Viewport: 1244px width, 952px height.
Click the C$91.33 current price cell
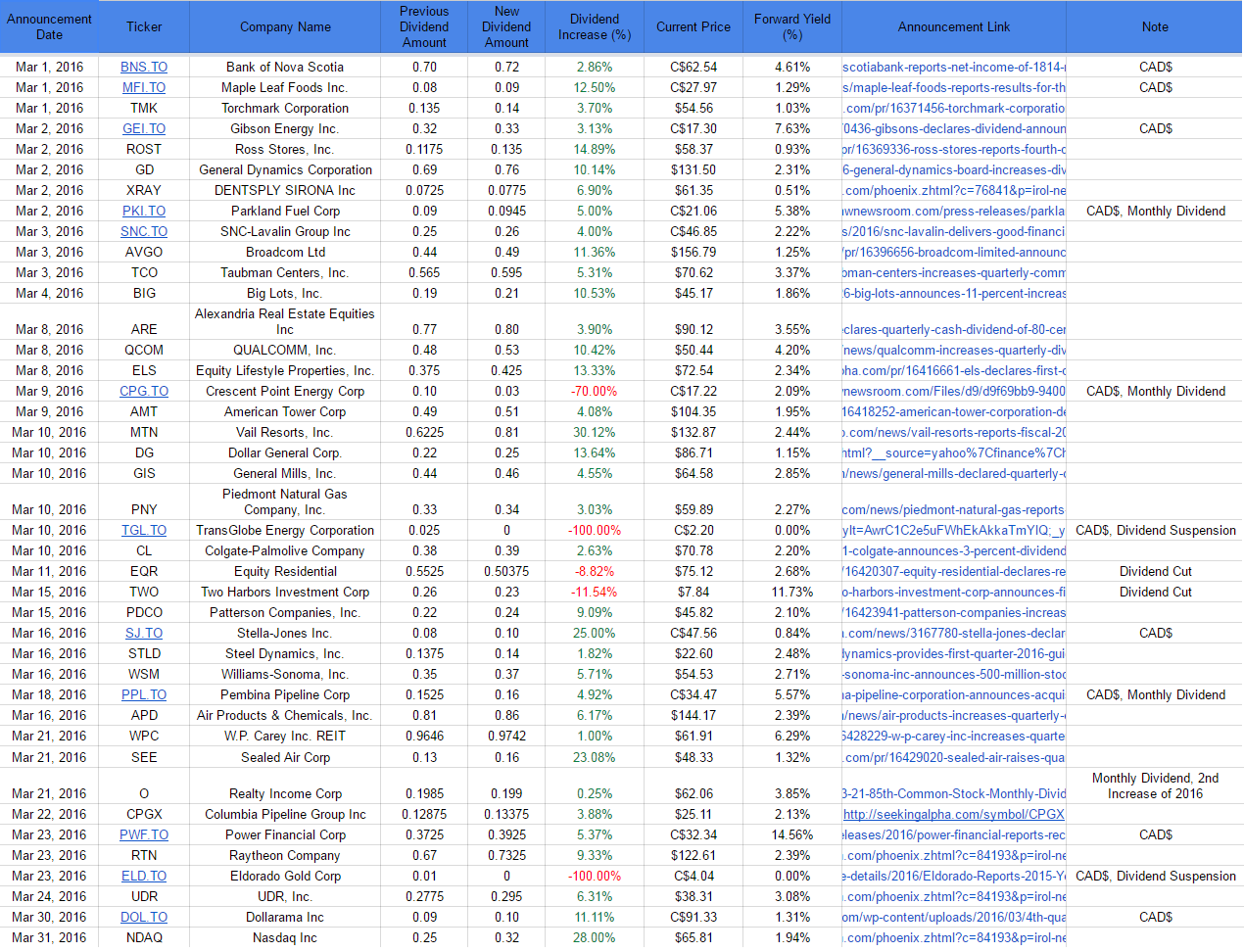[x=694, y=917]
